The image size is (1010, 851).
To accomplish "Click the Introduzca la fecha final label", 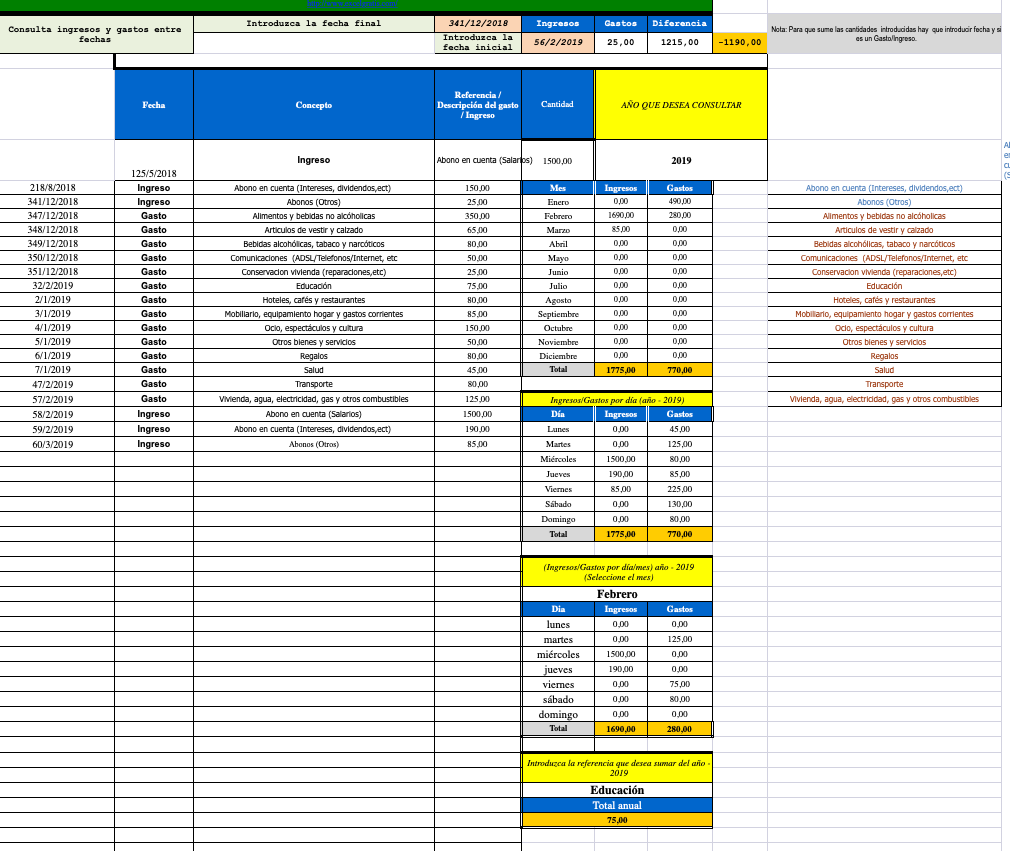I will coord(314,23).
